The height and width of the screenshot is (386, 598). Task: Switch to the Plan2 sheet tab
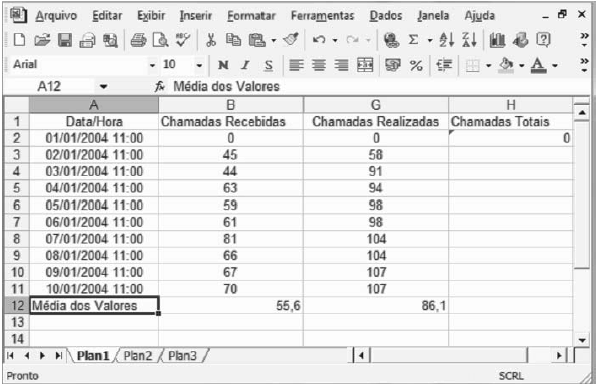pos(138,356)
